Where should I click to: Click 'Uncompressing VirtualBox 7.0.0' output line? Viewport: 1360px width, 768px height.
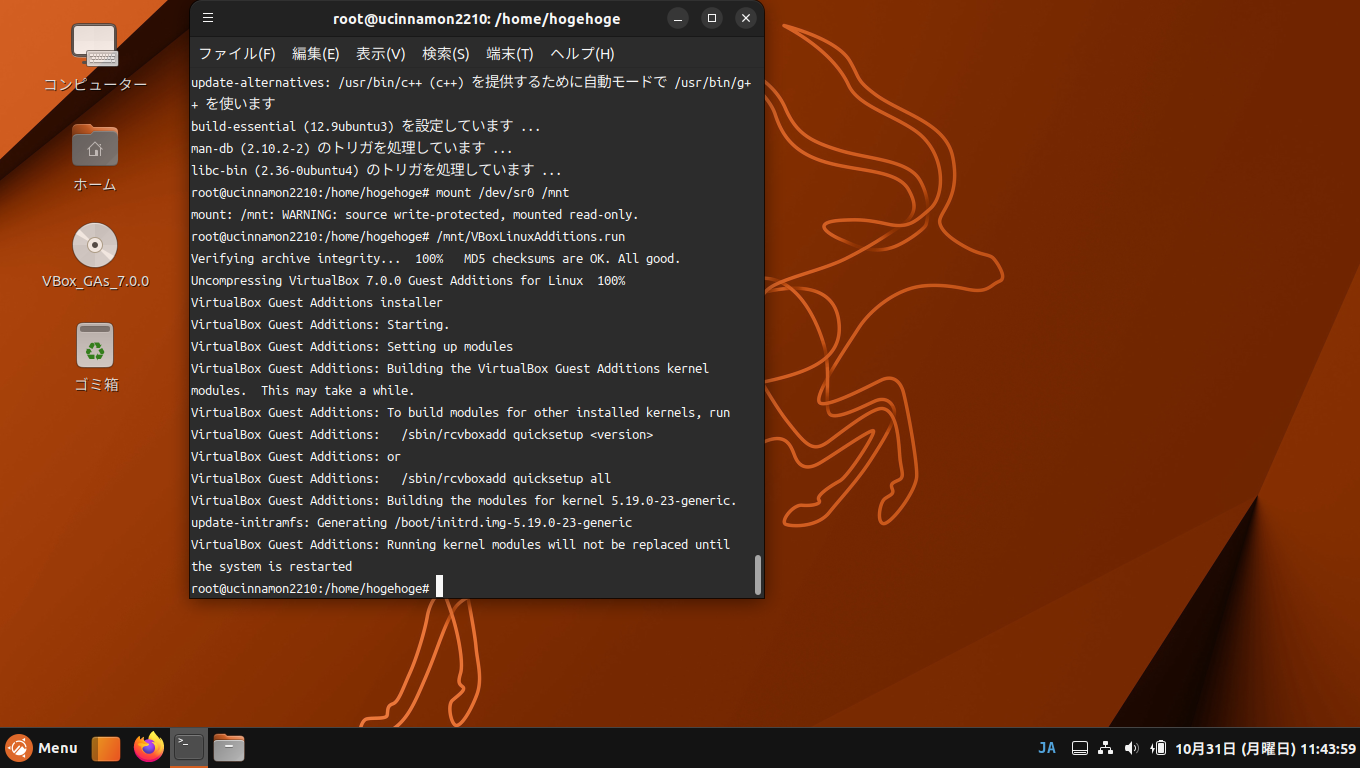pos(408,280)
